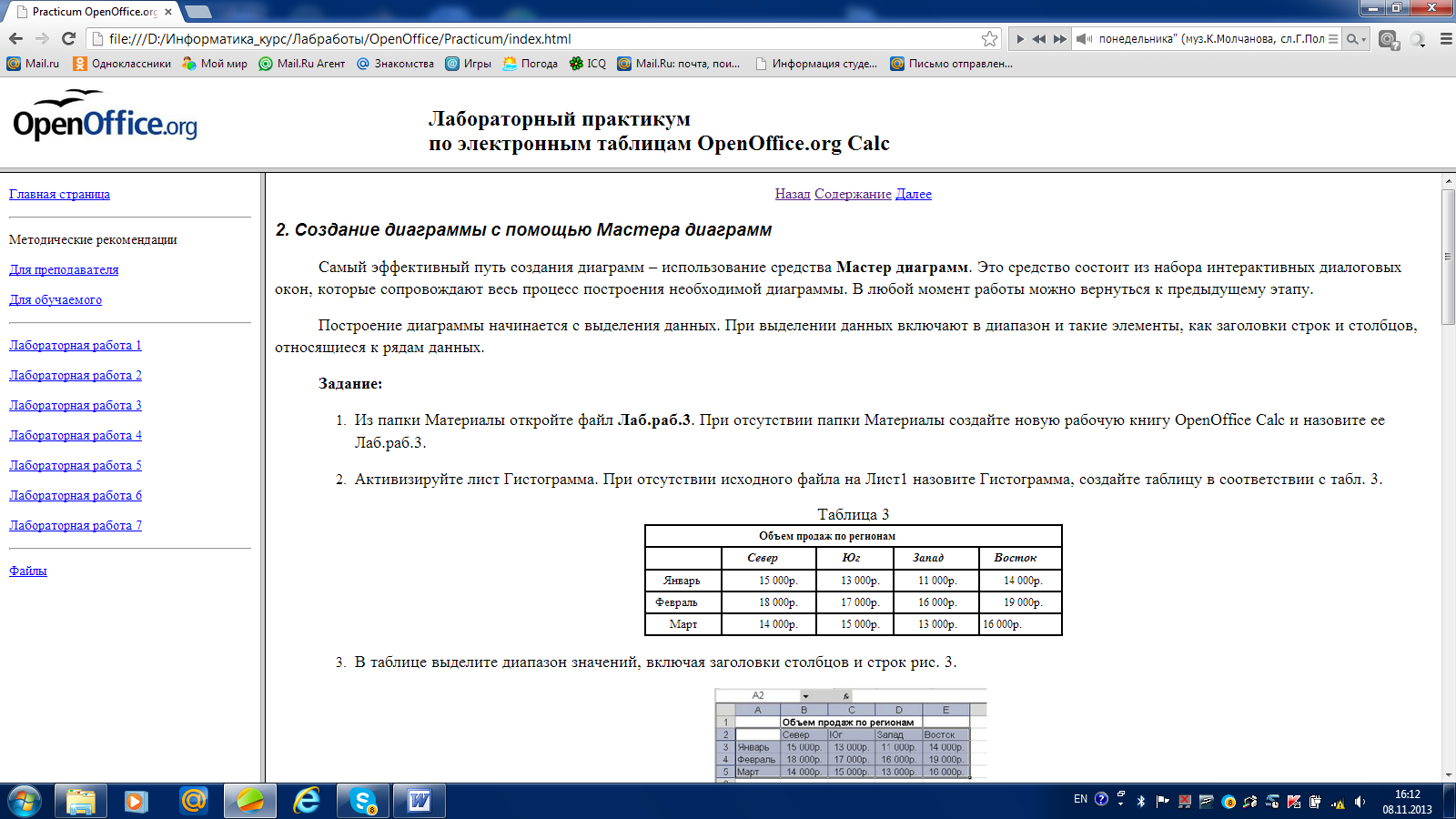Viewport: 1456px width, 819px height.
Task: Open Лабораторная работа 7
Action: point(76,525)
